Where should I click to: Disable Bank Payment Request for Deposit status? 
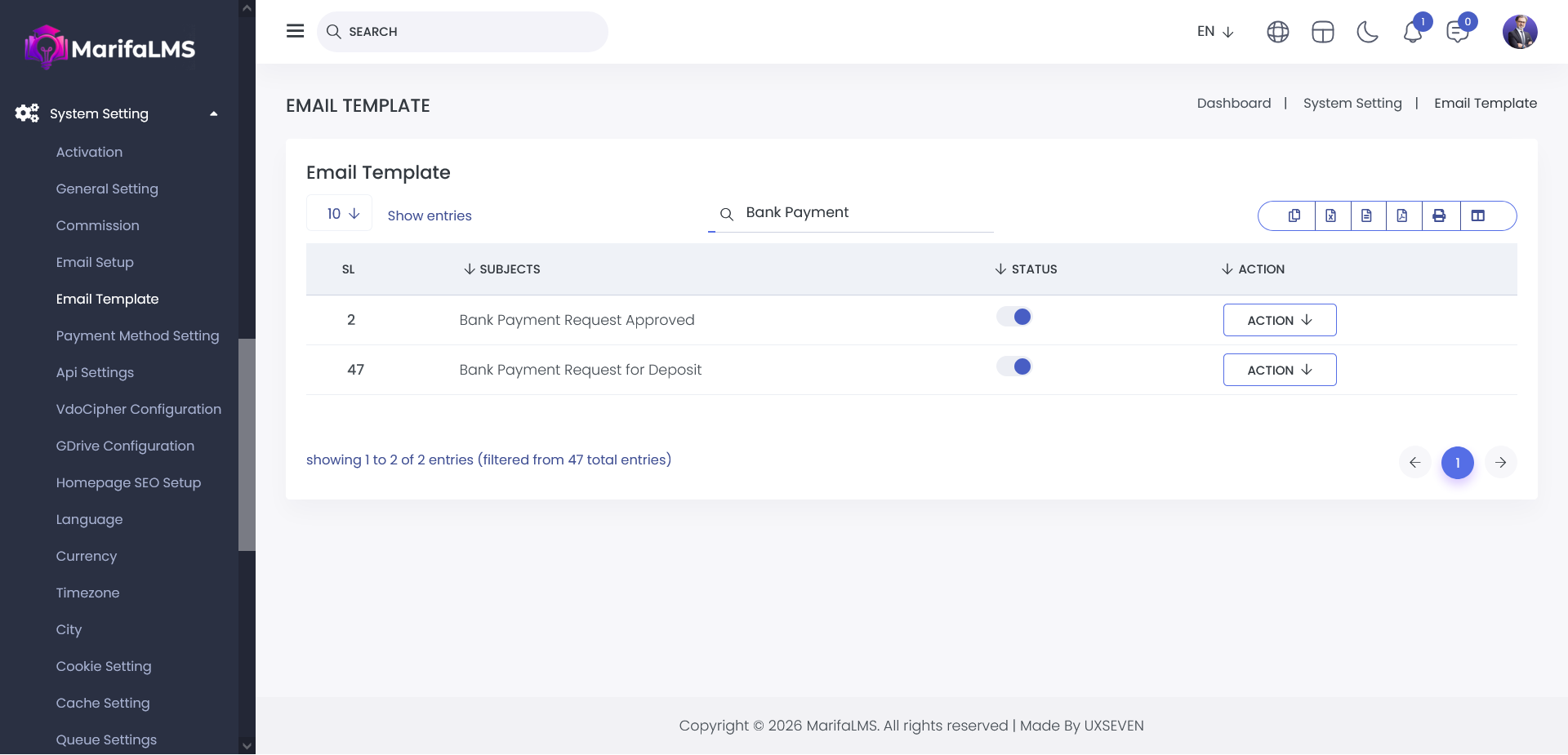point(1014,366)
